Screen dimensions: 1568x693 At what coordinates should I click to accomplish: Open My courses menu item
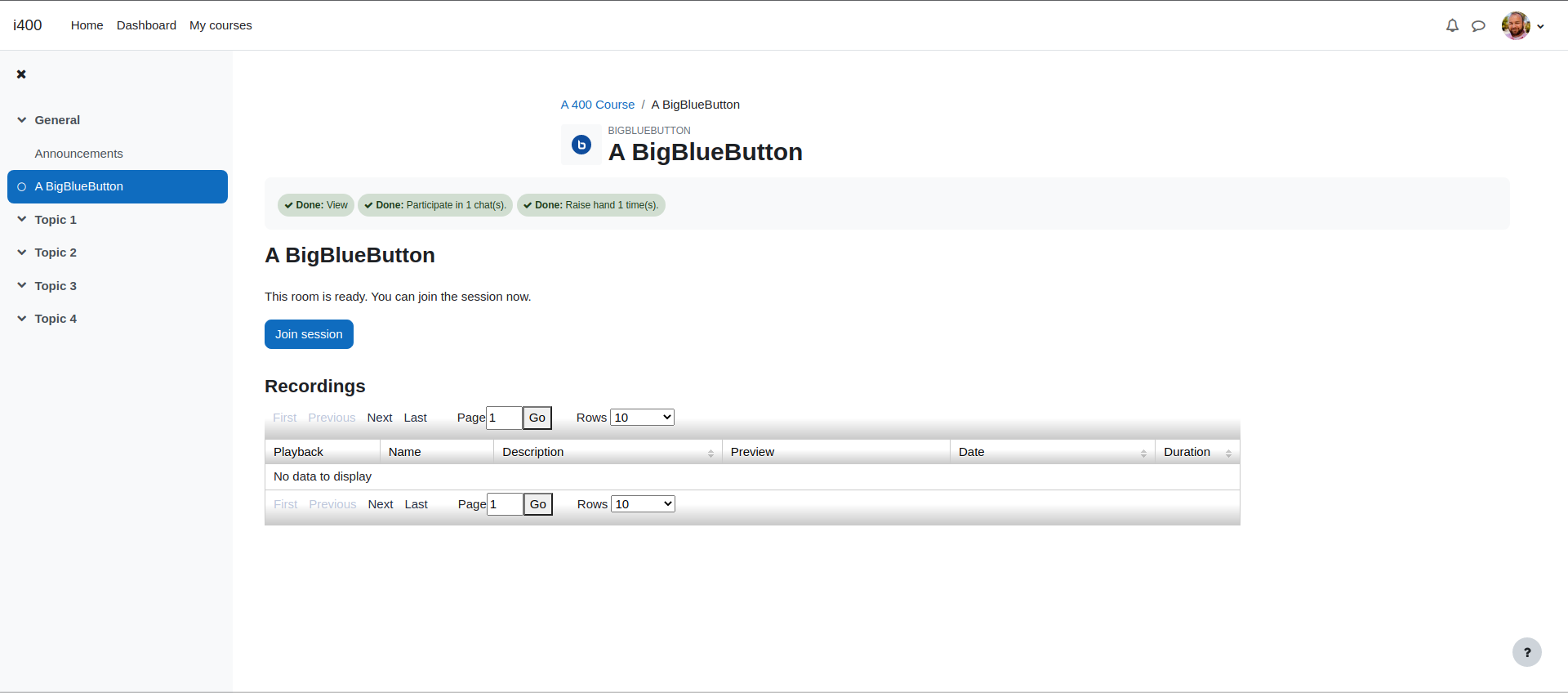coord(220,25)
